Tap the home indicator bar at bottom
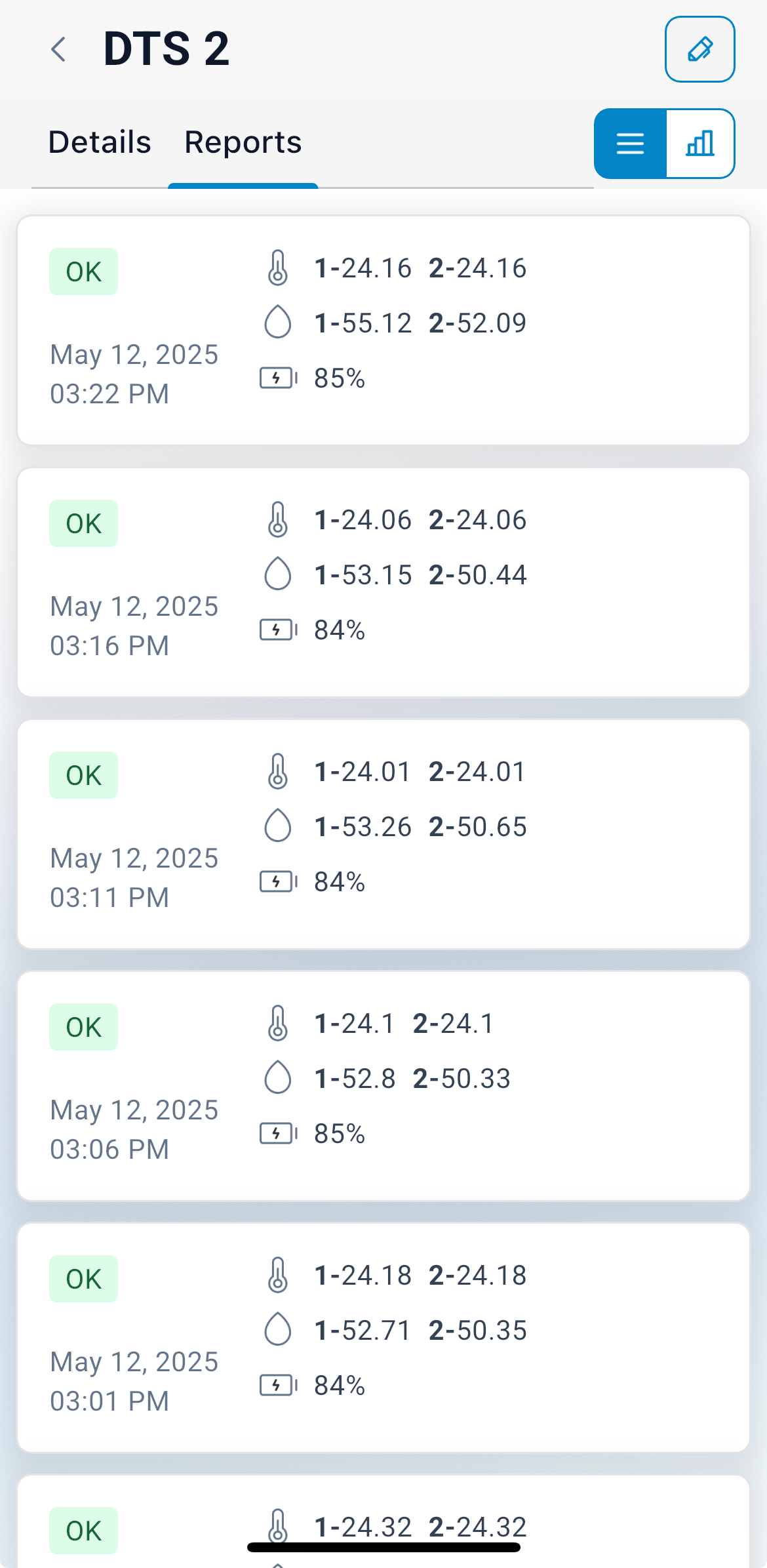 click(x=383, y=1548)
